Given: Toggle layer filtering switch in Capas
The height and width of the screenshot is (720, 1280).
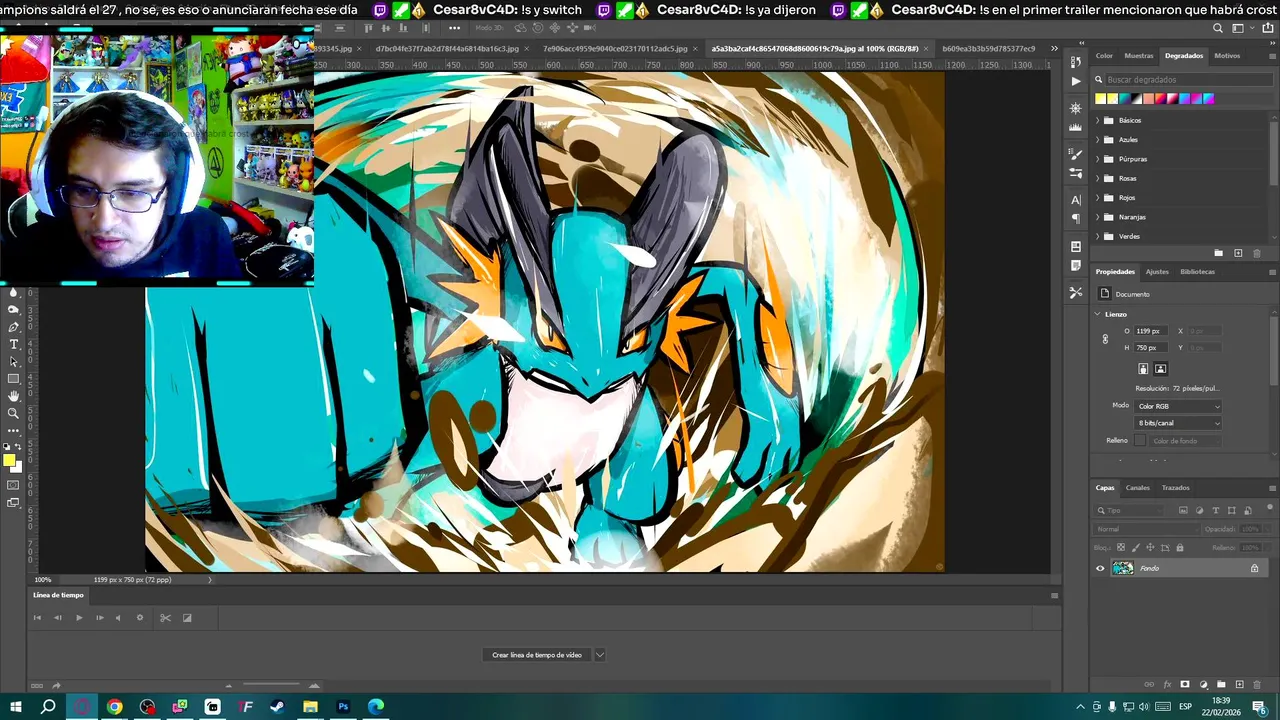Looking at the screenshot, I should coord(1270,507).
